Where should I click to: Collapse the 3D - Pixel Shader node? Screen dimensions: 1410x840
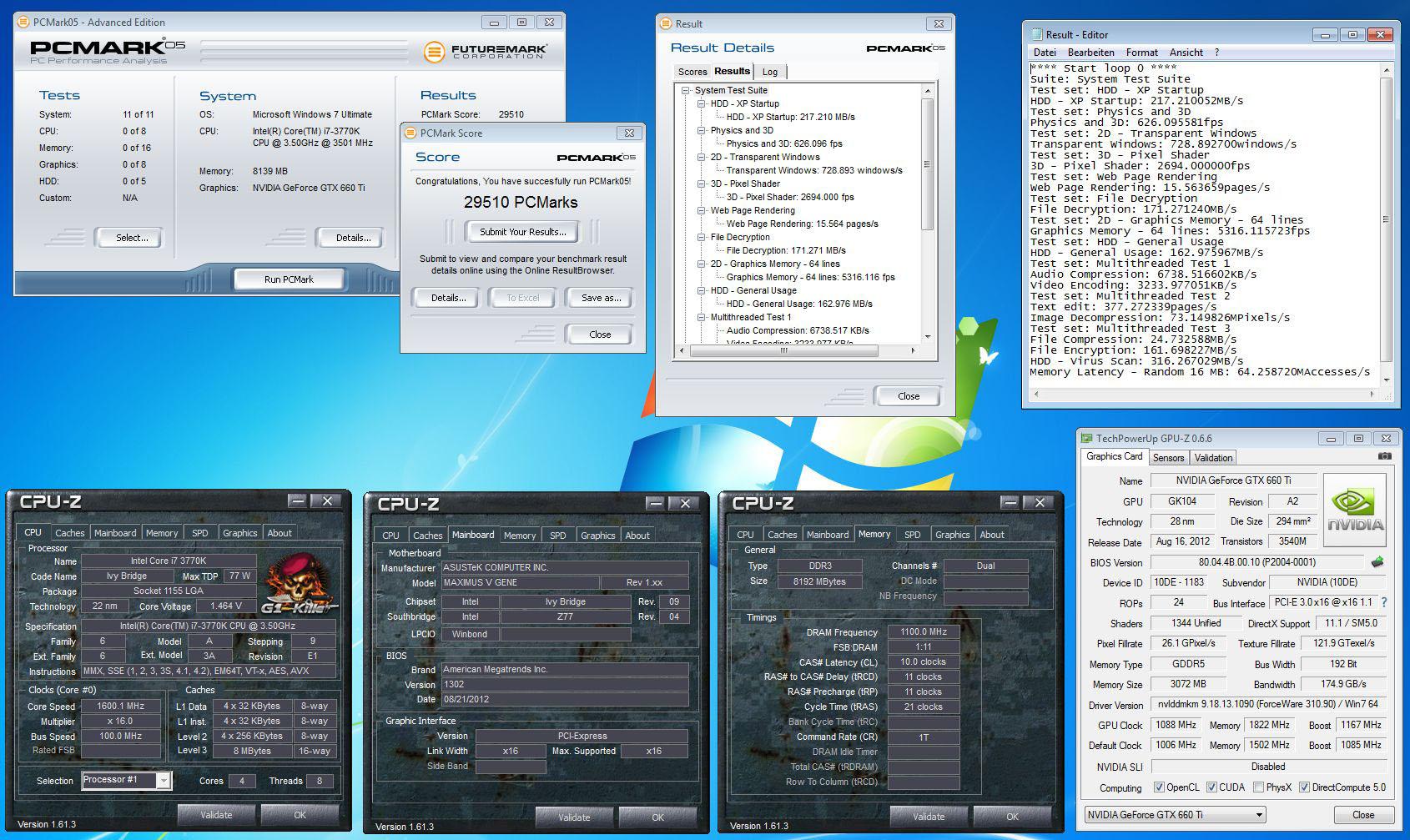point(702,184)
